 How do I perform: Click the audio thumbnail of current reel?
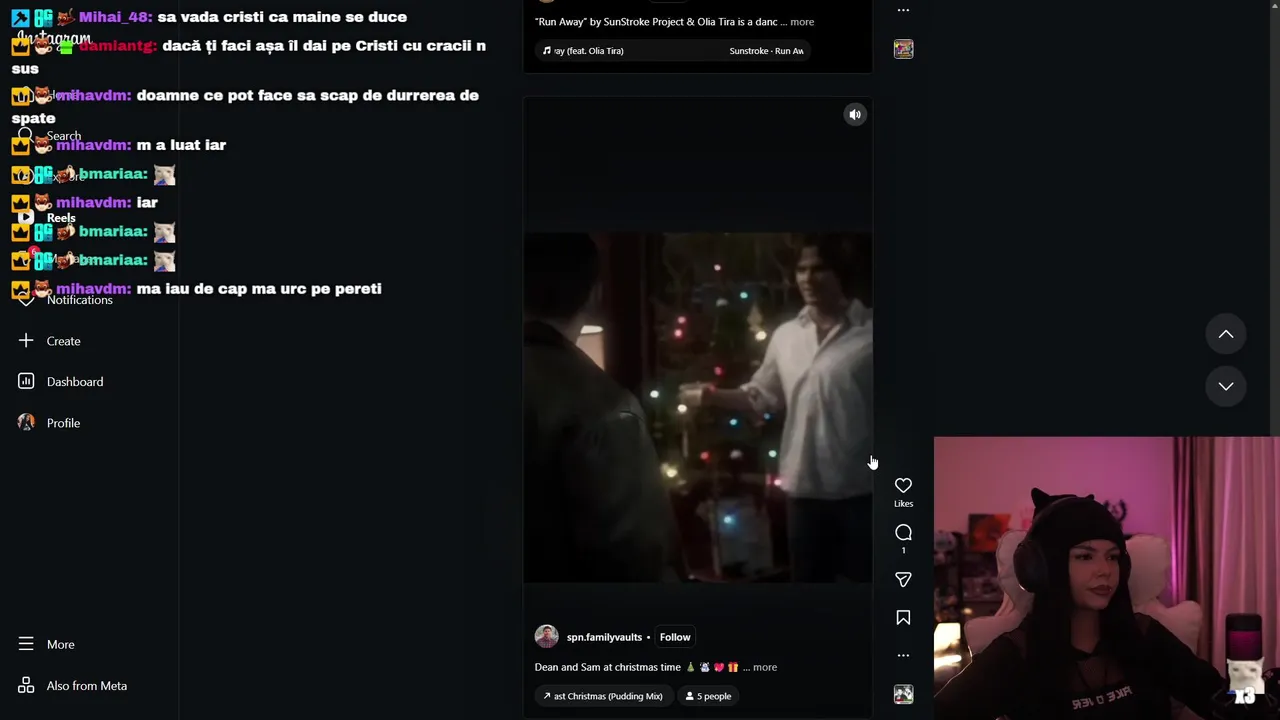point(903,694)
